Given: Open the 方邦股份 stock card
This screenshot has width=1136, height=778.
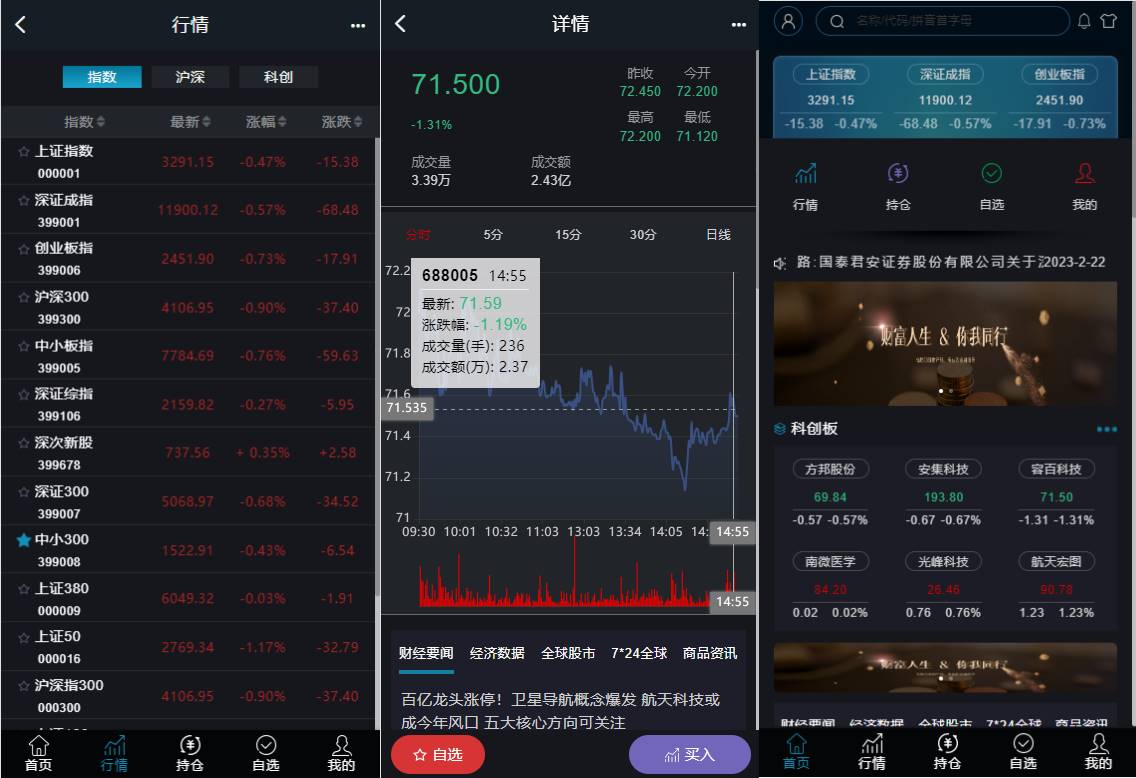Looking at the screenshot, I should click(830, 493).
